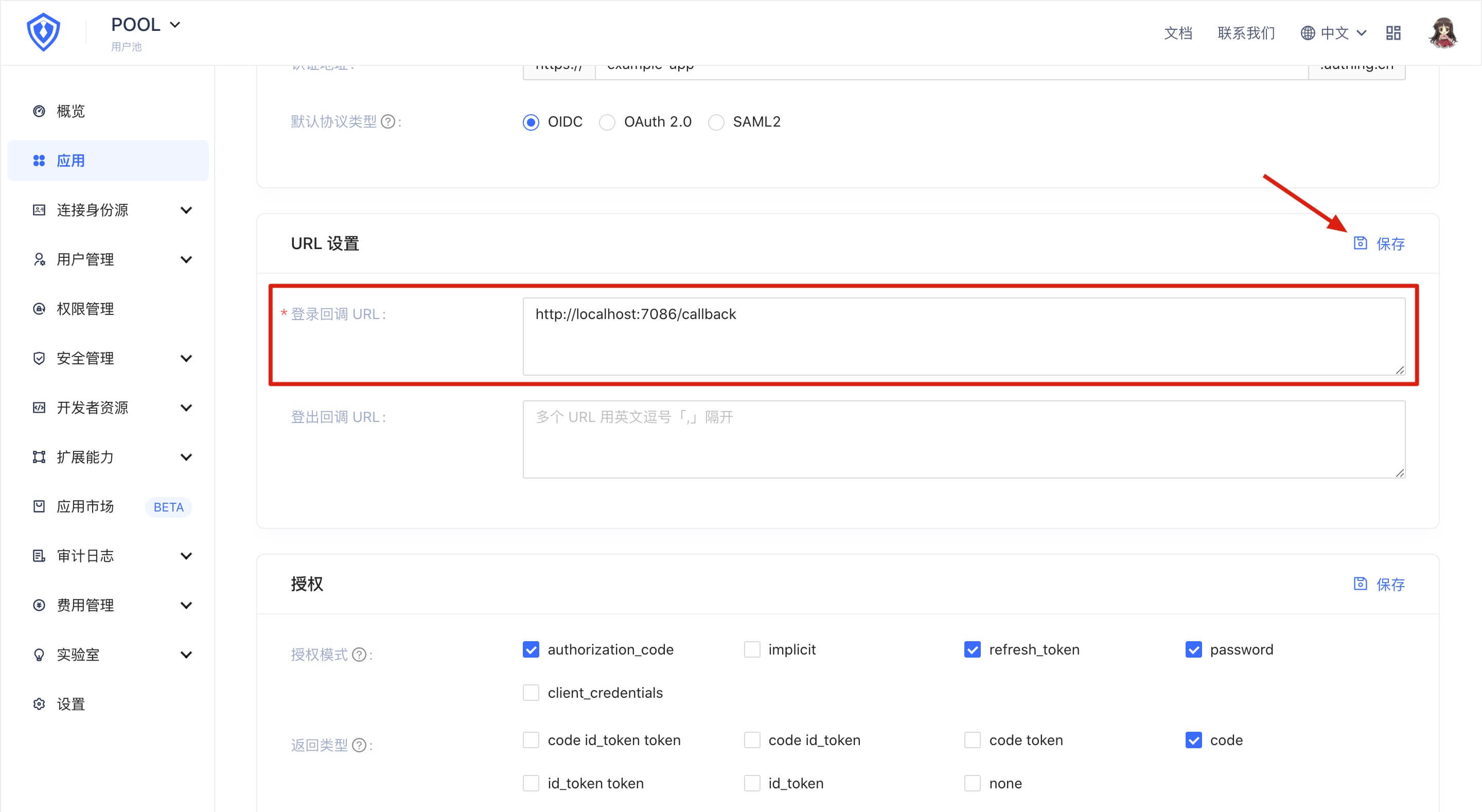
Task: Check the client_credentials checkbox
Action: click(x=531, y=693)
